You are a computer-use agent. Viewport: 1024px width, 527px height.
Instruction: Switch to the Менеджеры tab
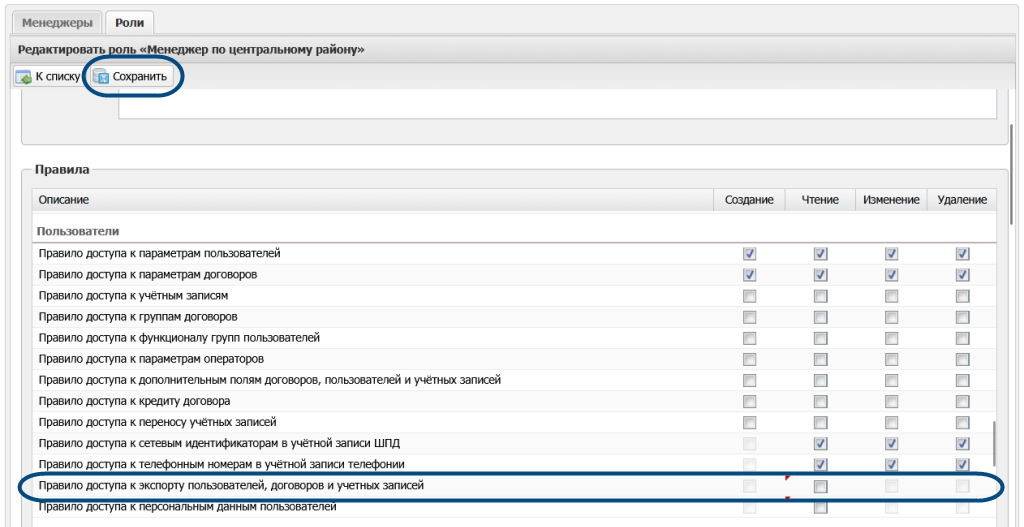click(55, 22)
